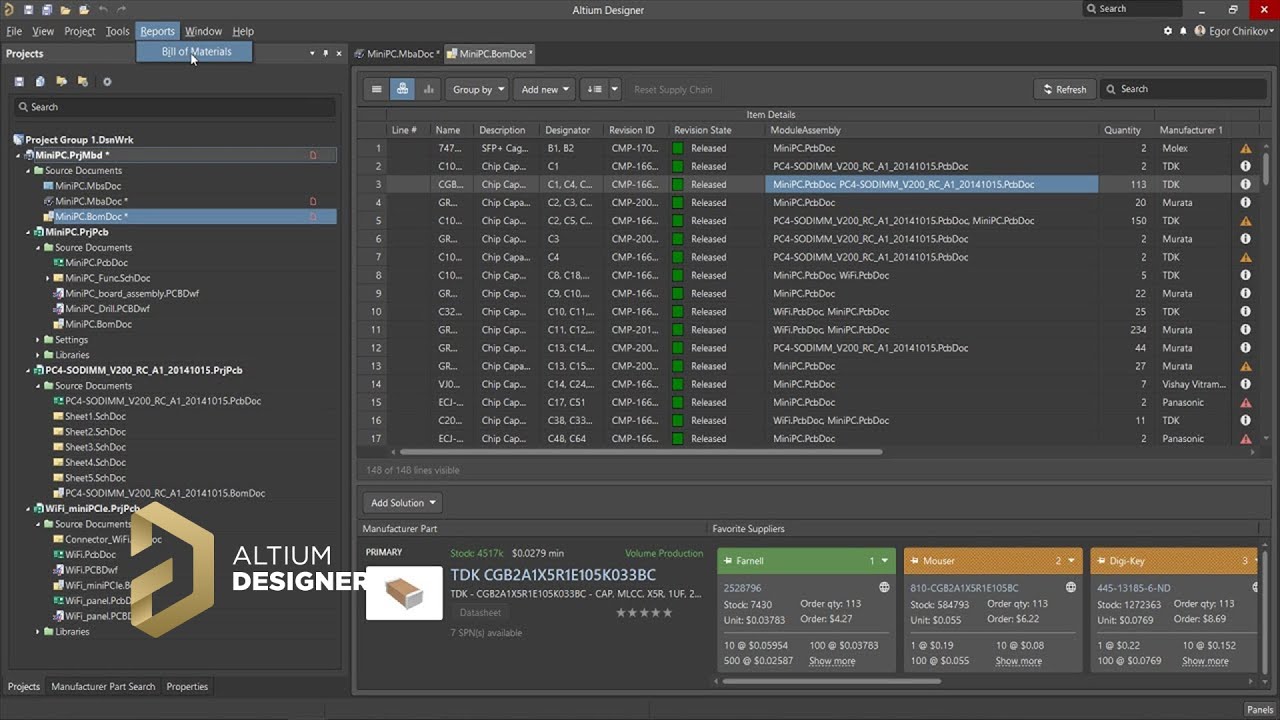
Task: Open the Add Solution dropdown
Action: (403, 503)
